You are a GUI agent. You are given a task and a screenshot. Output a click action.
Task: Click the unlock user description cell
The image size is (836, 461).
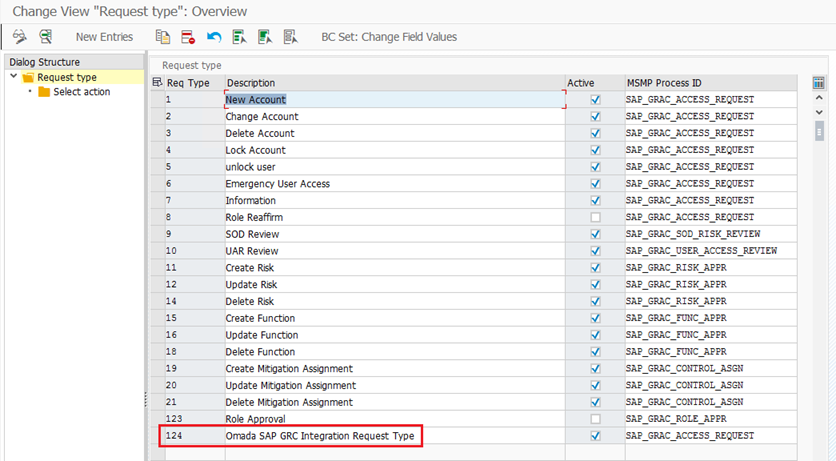point(395,167)
